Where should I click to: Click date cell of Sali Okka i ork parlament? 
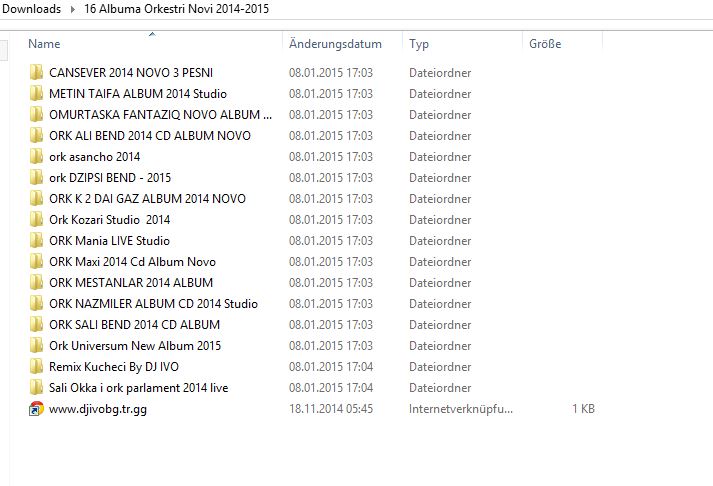click(331, 387)
